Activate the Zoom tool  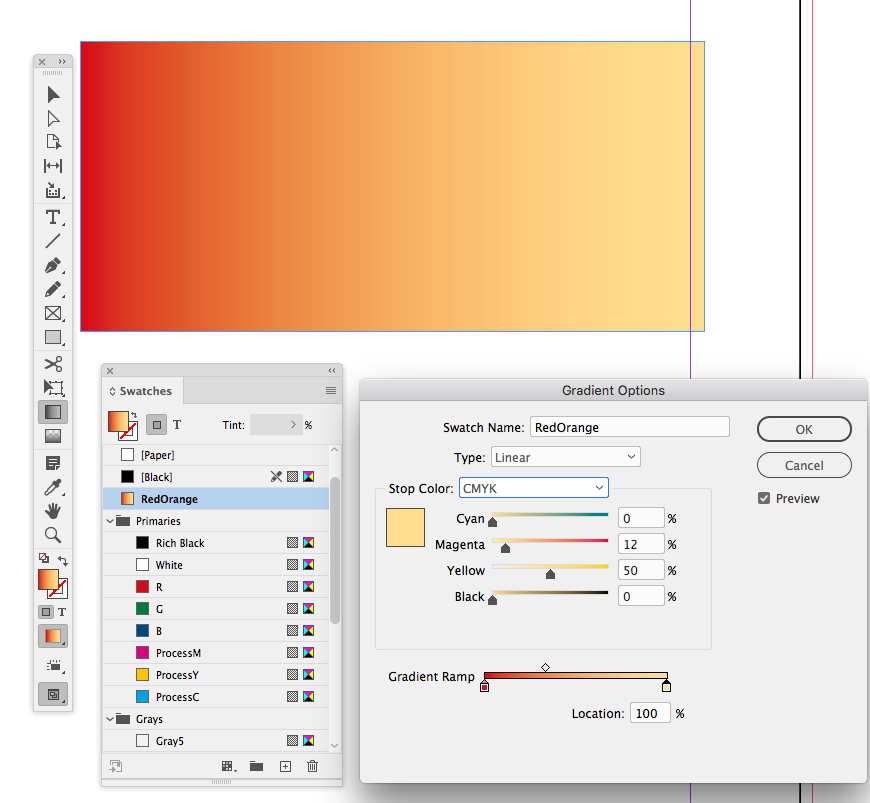pyautogui.click(x=53, y=535)
